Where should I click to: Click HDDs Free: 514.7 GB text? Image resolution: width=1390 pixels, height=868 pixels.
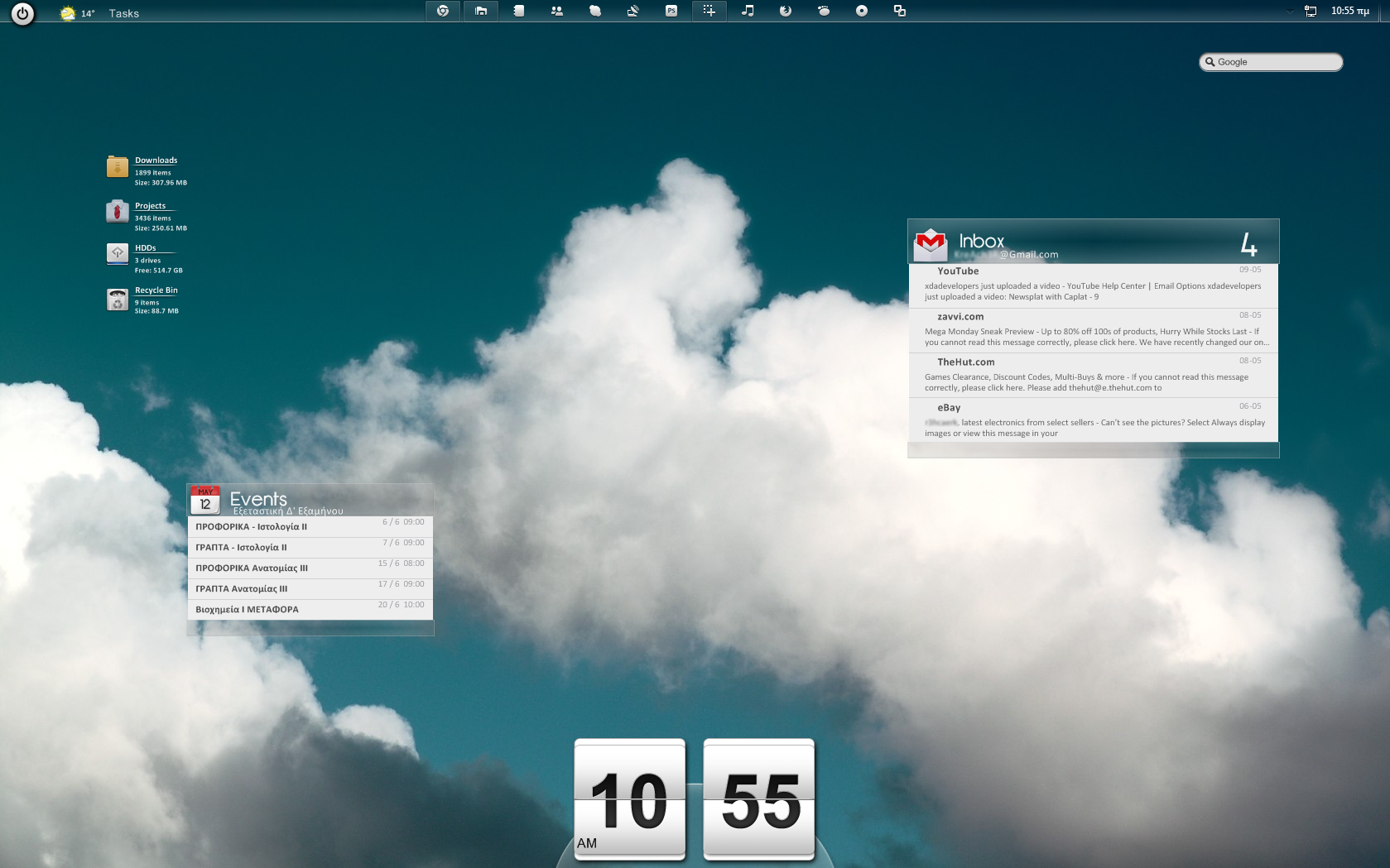click(159, 271)
